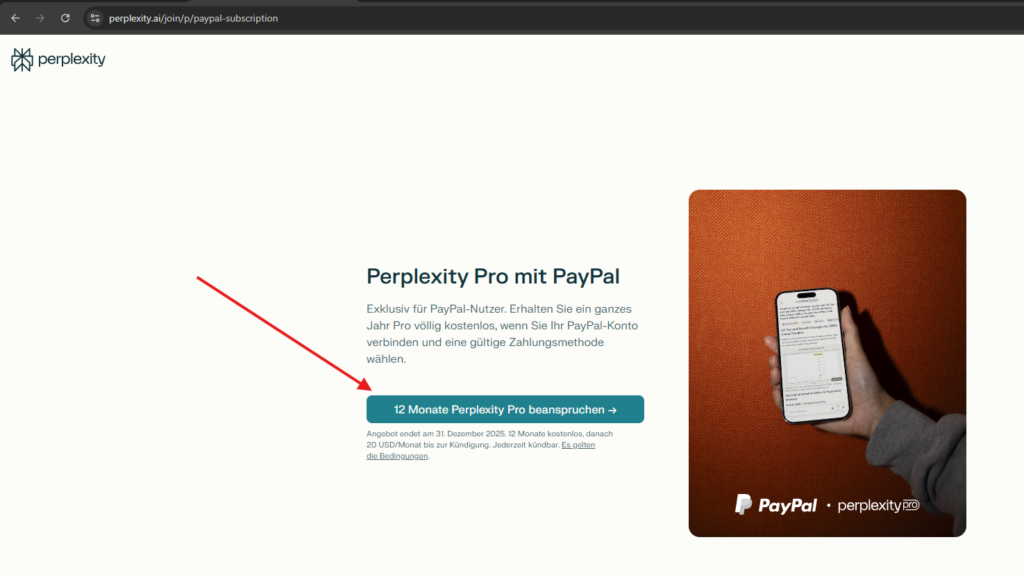Select the "Perplexity Pro mit PayPal" heading

click(x=493, y=276)
